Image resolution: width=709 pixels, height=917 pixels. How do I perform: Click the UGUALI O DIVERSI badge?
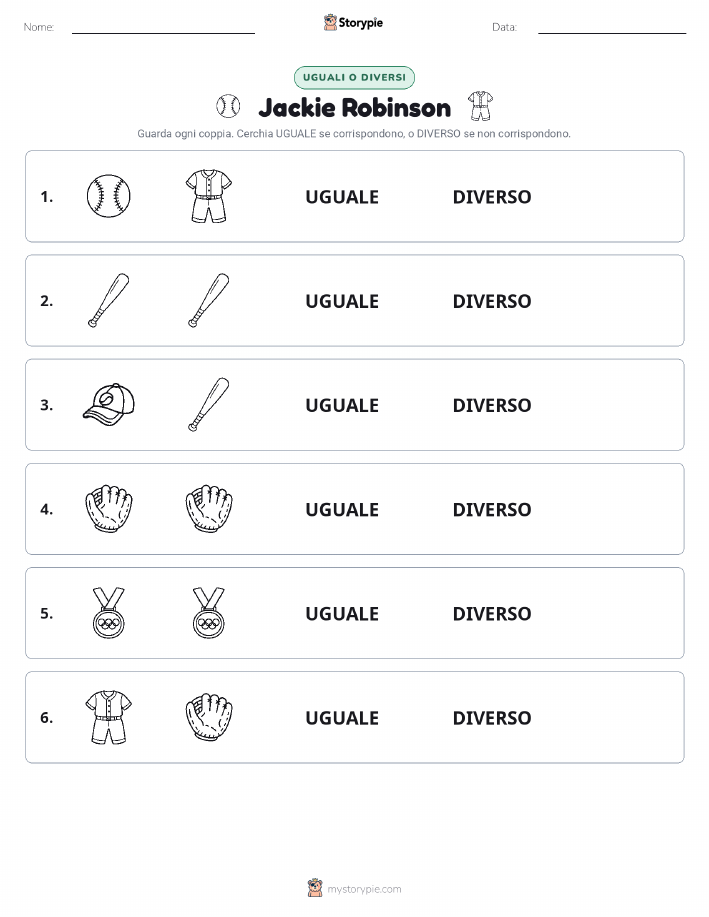(354, 77)
